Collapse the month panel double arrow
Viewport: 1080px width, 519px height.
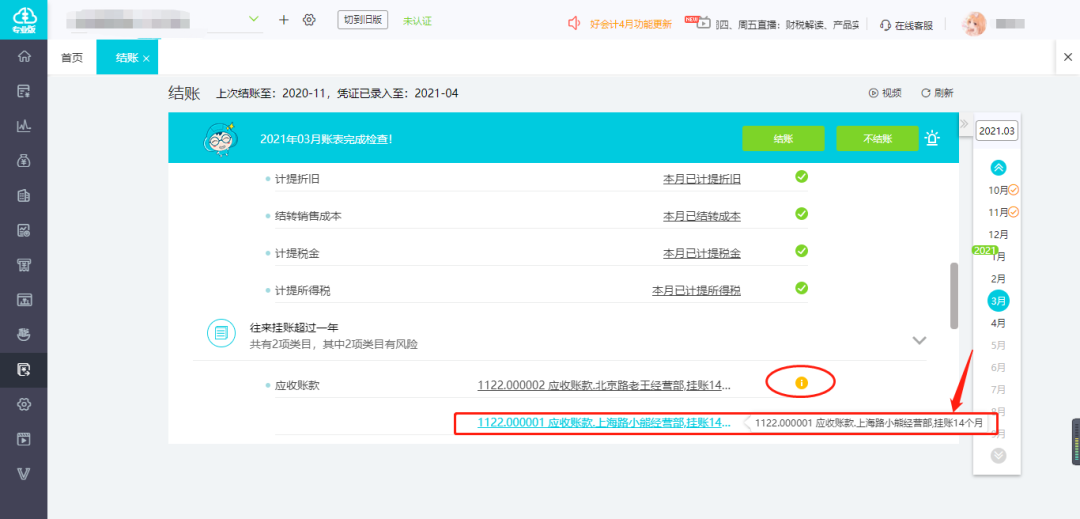[x=964, y=124]
